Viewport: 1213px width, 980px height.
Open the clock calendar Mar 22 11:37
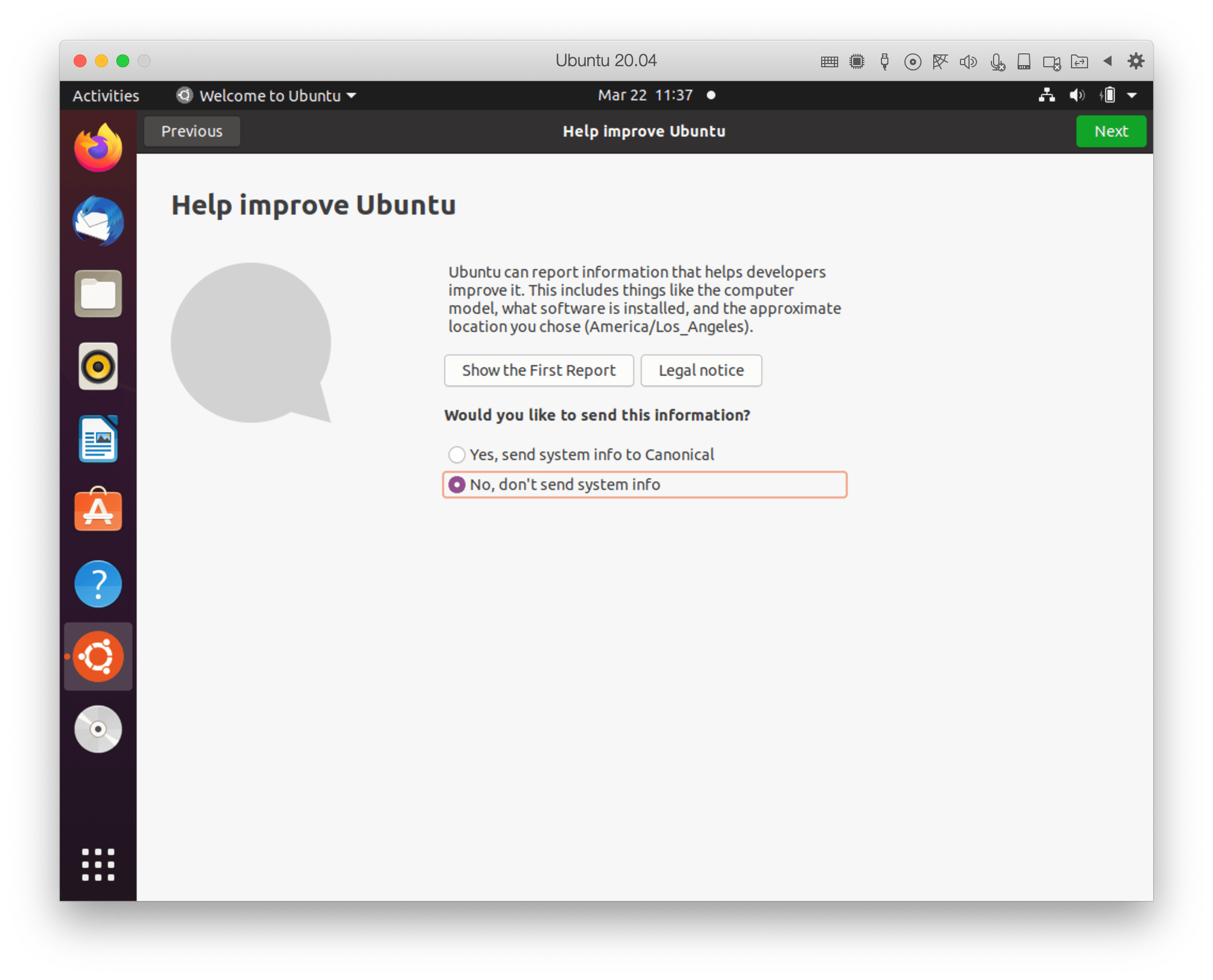click(645, 95)
